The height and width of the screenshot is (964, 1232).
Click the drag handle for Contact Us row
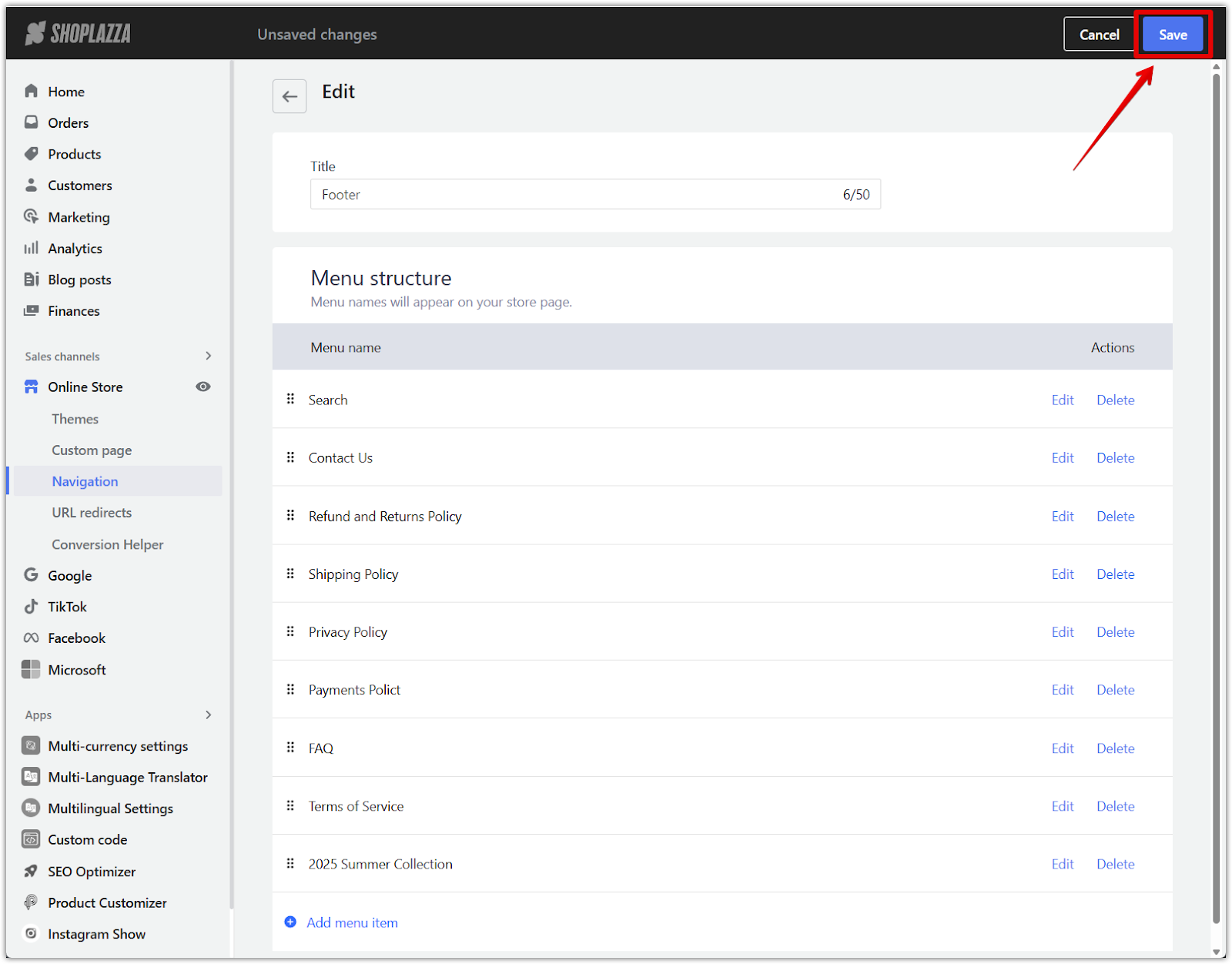tap(290, 457)
